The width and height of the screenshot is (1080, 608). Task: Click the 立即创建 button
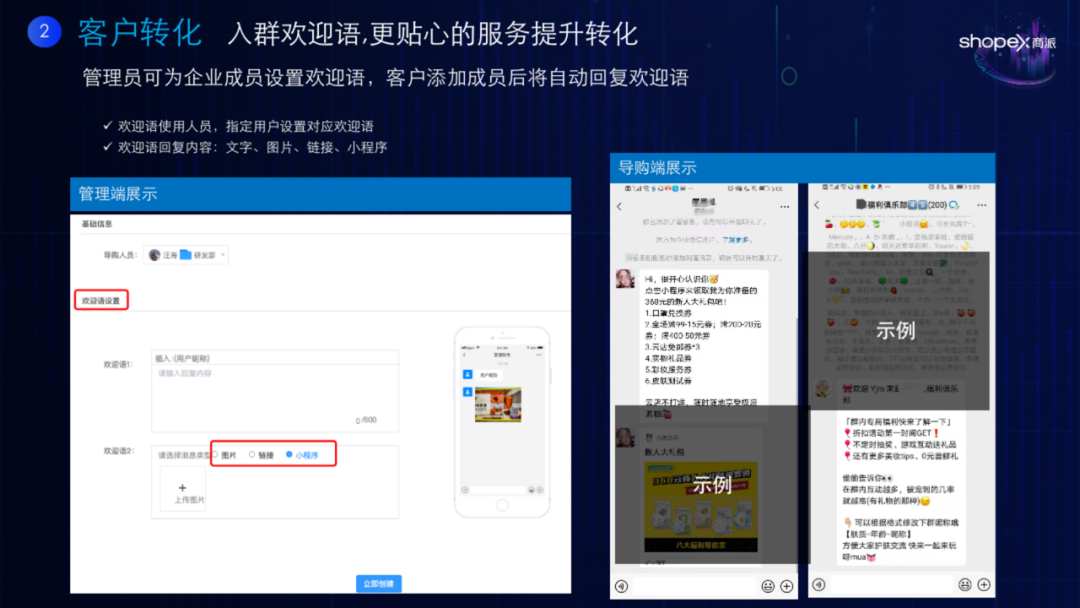tap(378, 583)
